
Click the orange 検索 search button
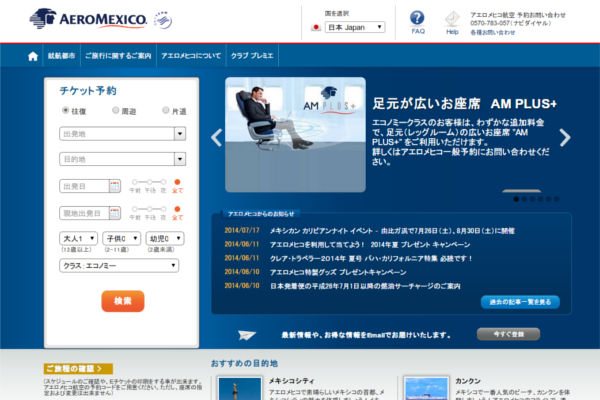[123, 301]
